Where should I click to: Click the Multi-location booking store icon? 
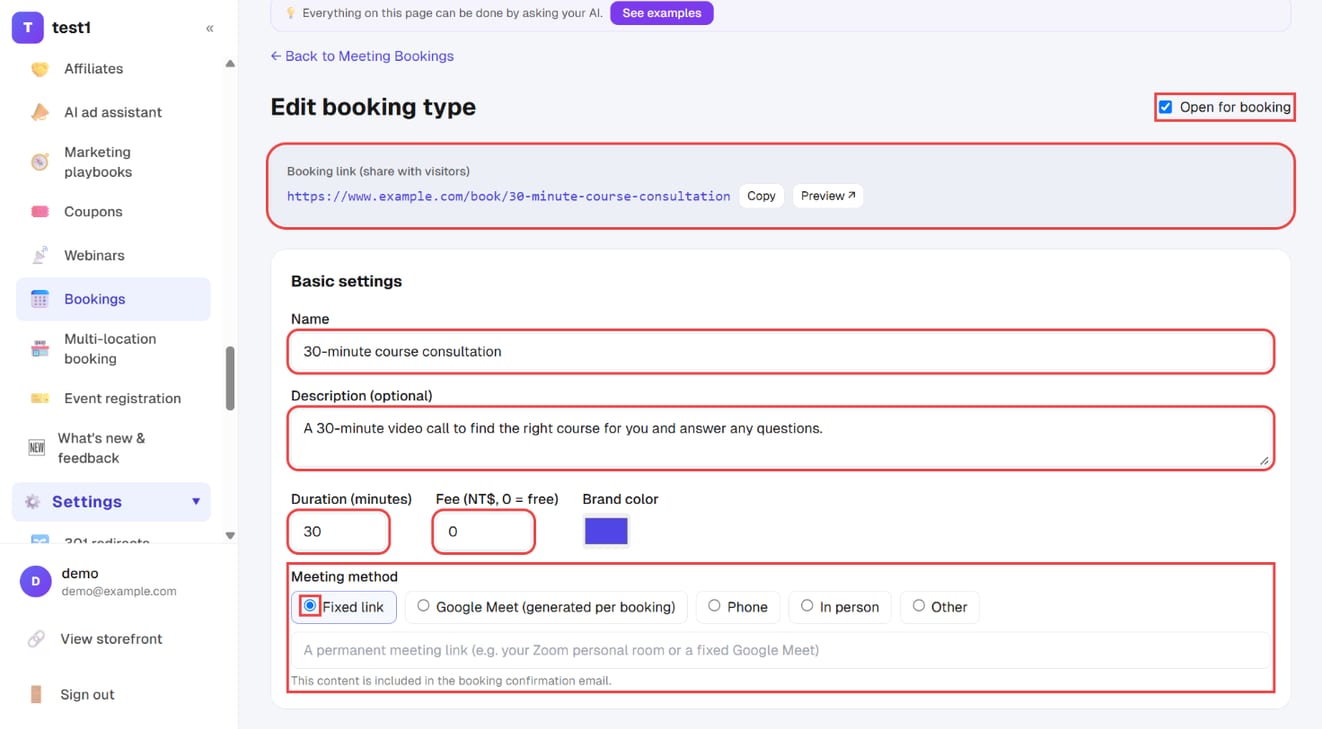click(x=40, y=349)
